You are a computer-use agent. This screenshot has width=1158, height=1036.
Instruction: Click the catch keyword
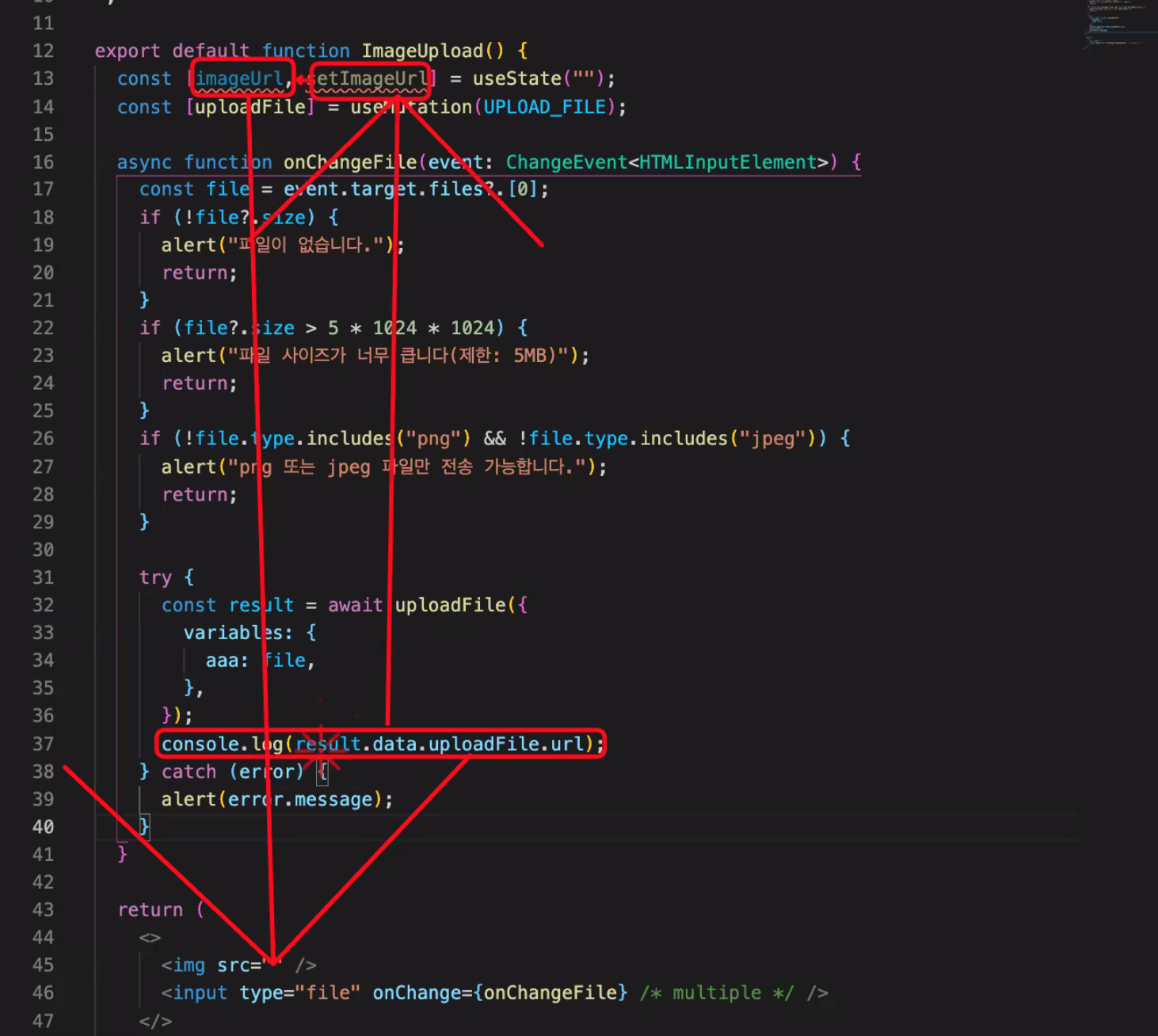click(x=189, y=771)
